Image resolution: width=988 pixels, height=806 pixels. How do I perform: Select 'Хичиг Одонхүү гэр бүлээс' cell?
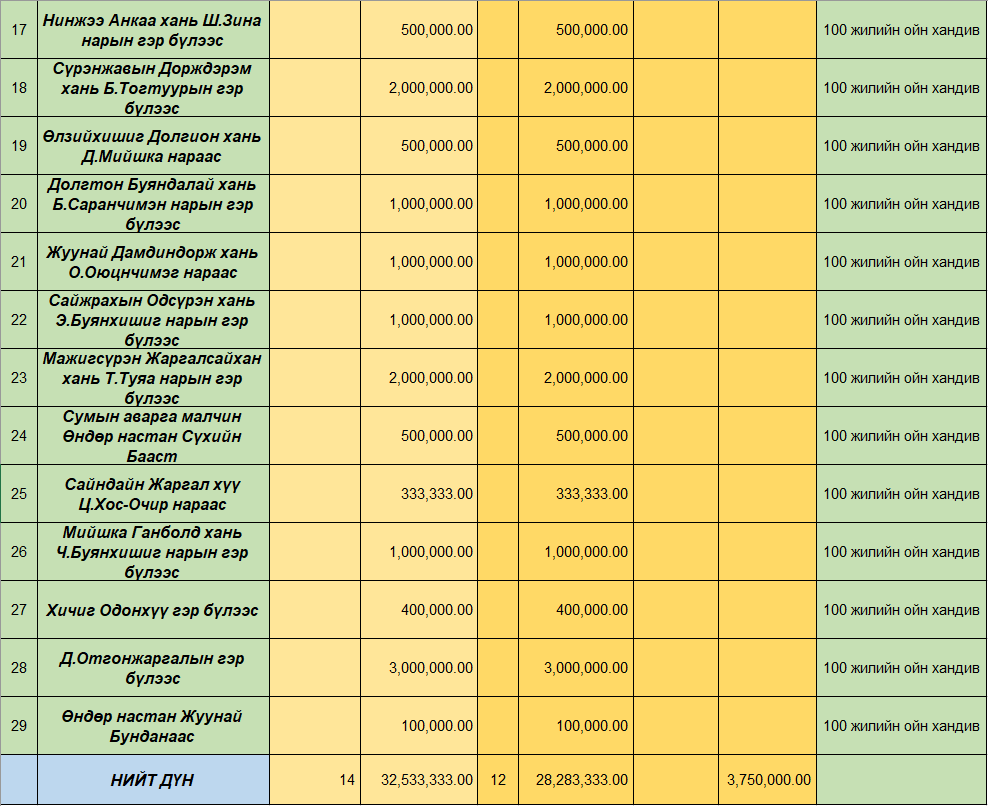pyautogui.click(x=153, y=609)
